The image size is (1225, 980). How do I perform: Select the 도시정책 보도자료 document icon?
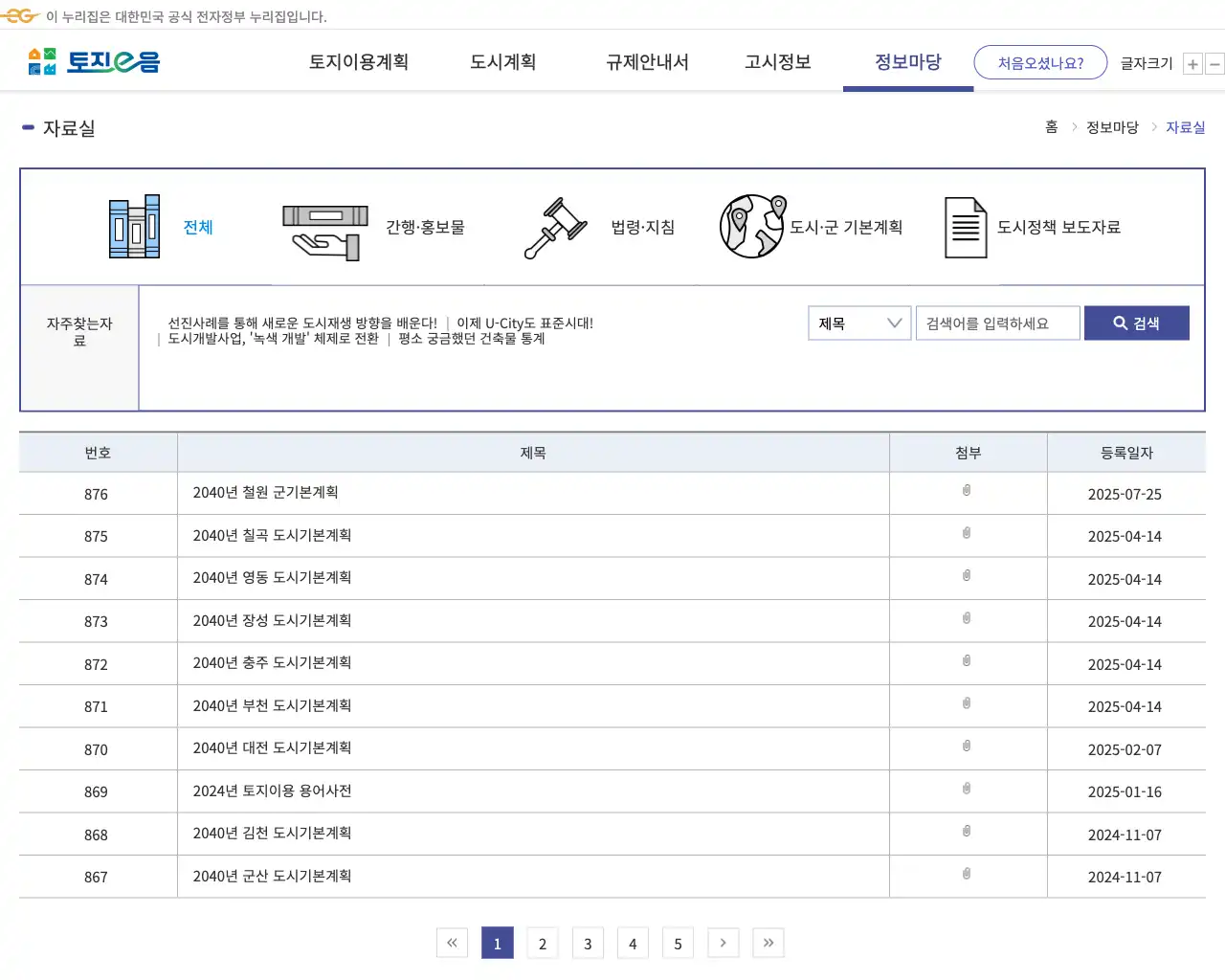coord(966,227)
